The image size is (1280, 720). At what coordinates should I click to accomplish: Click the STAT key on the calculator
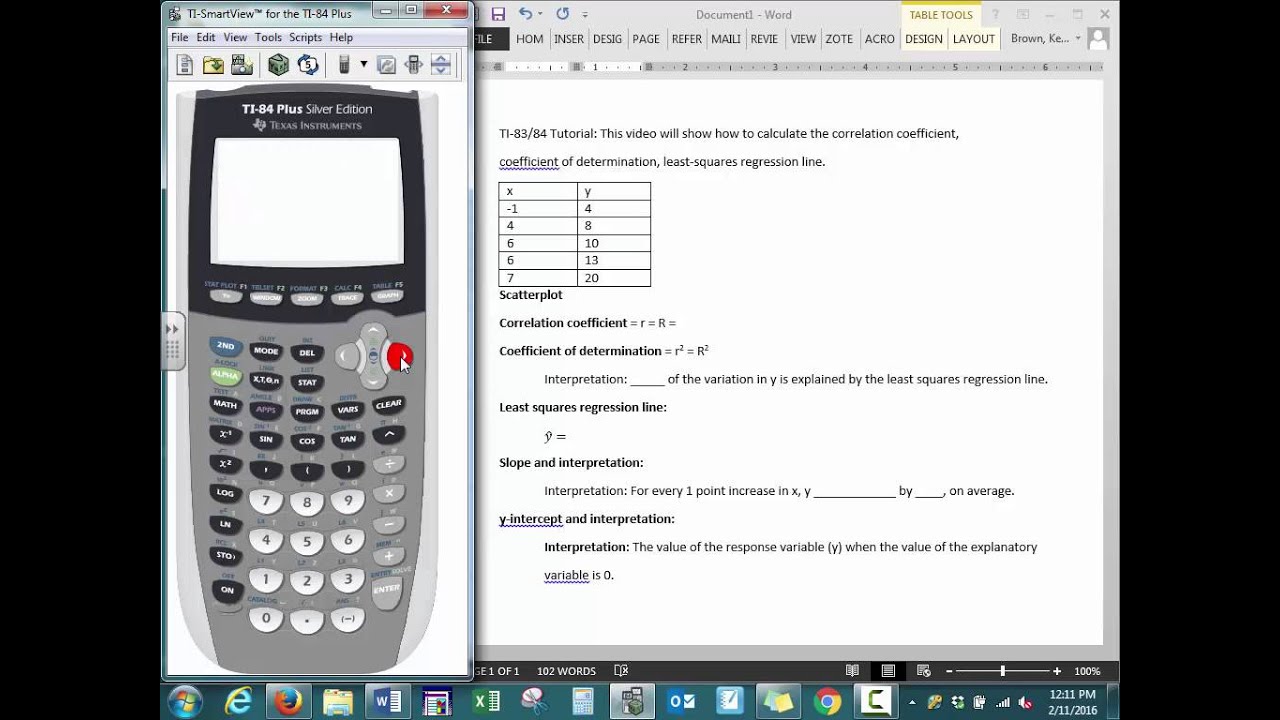[307, 382]
